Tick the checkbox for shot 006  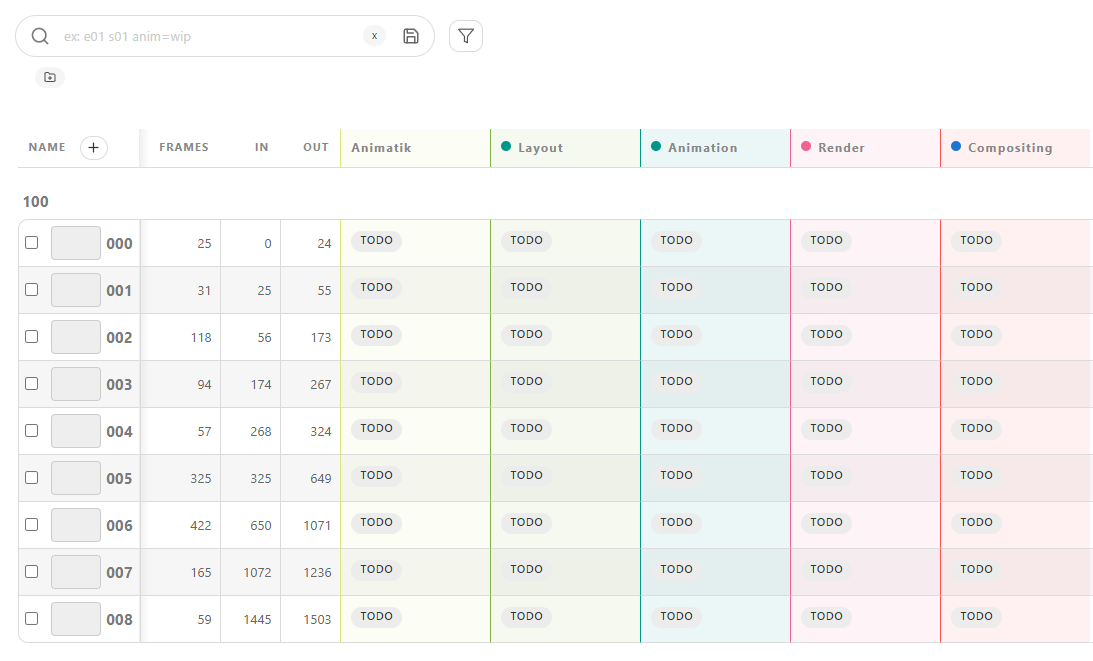click(x=31, y=524)
